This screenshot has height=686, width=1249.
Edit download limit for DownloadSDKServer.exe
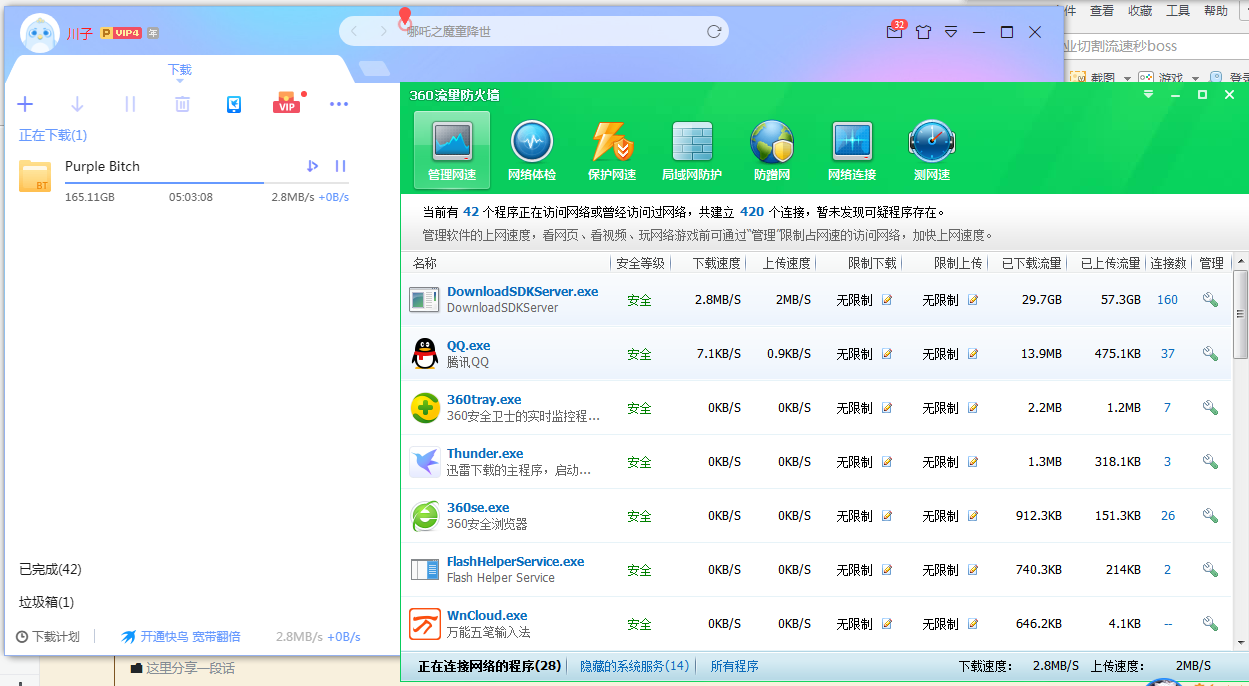click(x=886, y=300)
